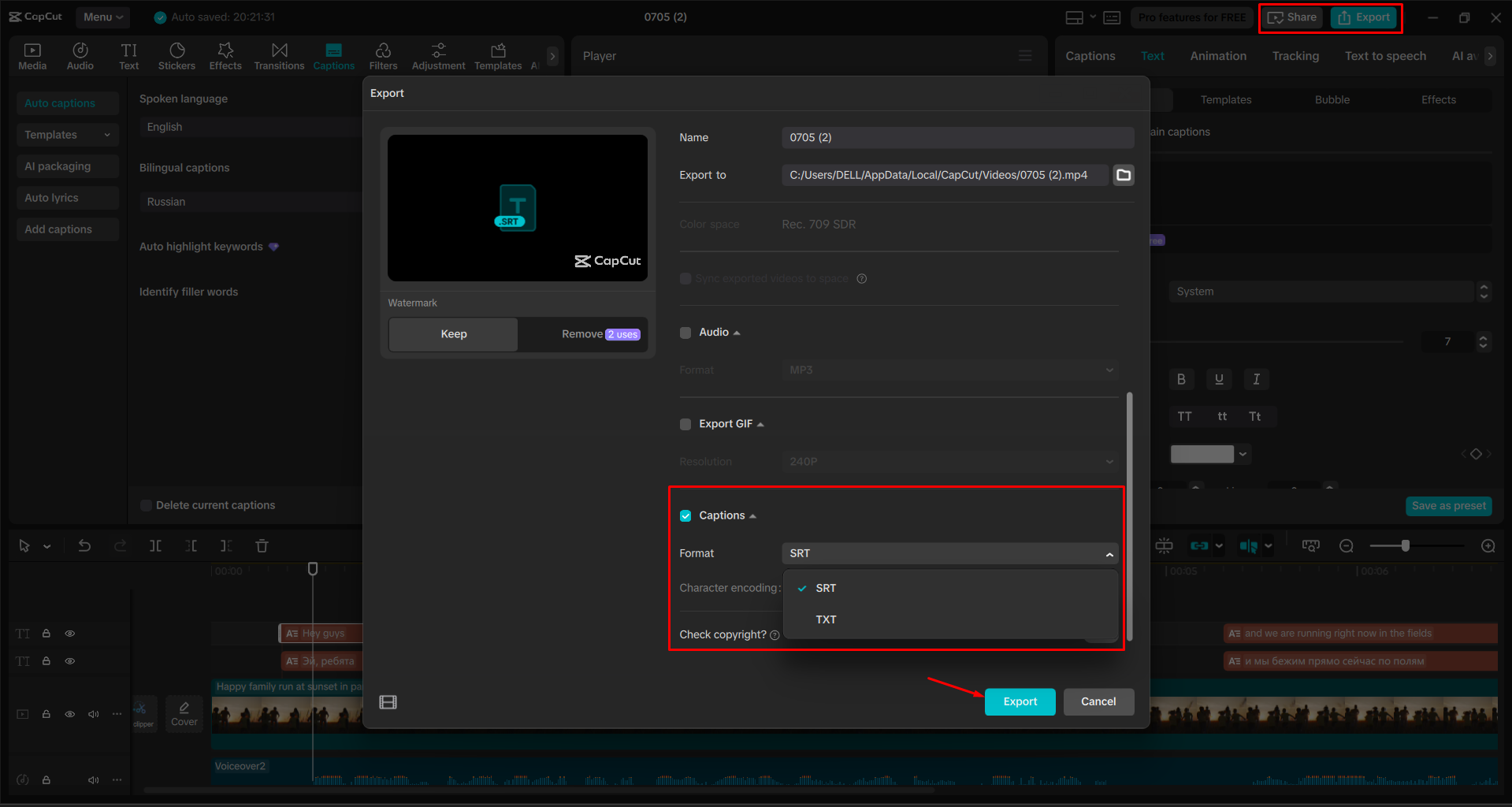Expand the Templates dropdown in the left sidebar
The width and height of the screenshot is (1512, 807).
(x=67, y=135)
